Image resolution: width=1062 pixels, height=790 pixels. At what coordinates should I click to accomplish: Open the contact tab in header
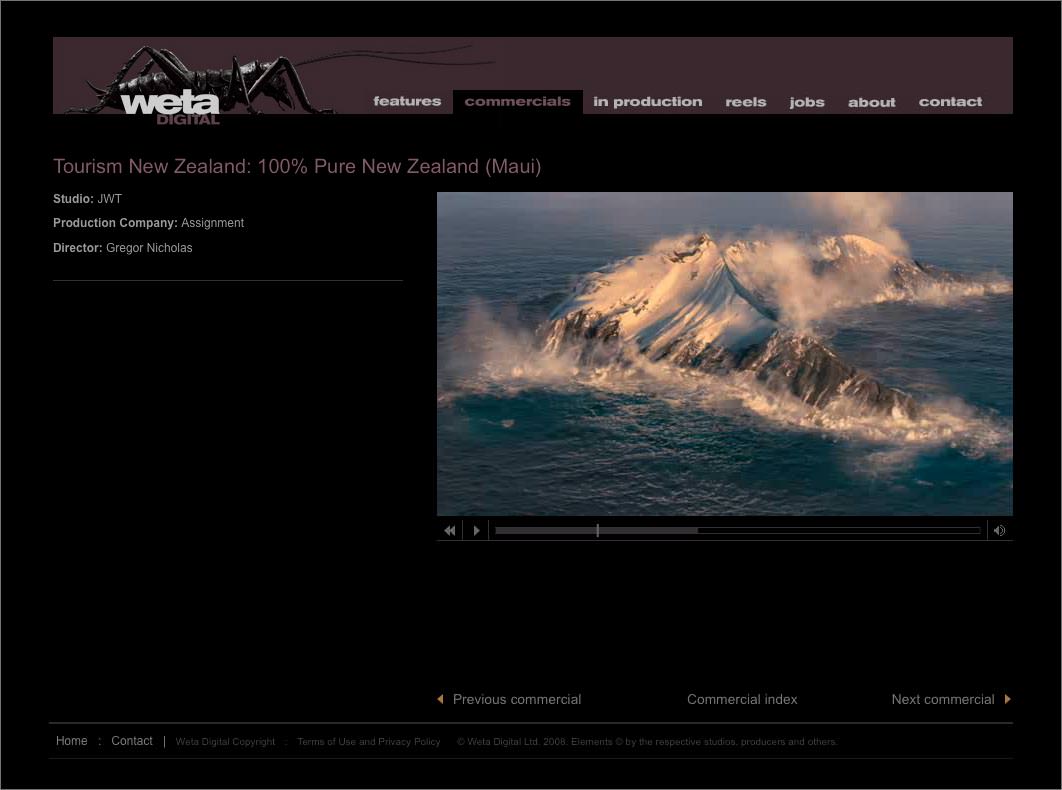click(x=950, y=102)
